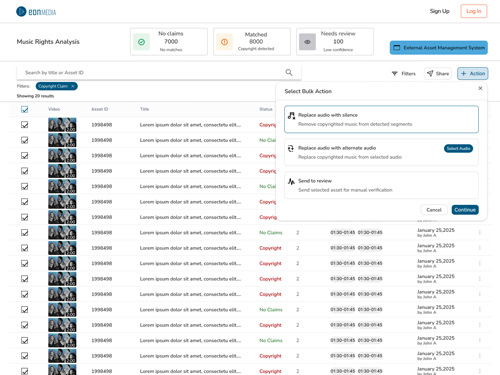Image resolution: width=500 pixels, height=375 pixels.
Task: Click the orange Matched alert icon
Action: coord(224,42)
